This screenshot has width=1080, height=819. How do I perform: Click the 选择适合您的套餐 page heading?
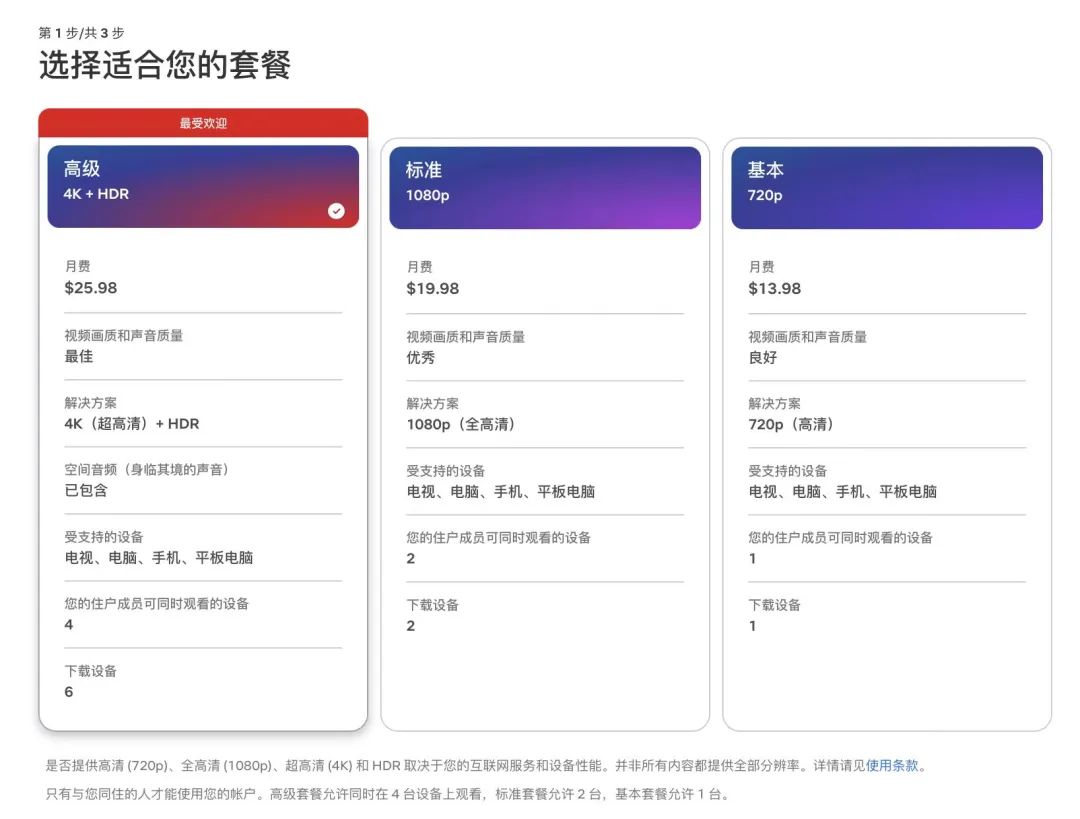[x=165, y=66]
